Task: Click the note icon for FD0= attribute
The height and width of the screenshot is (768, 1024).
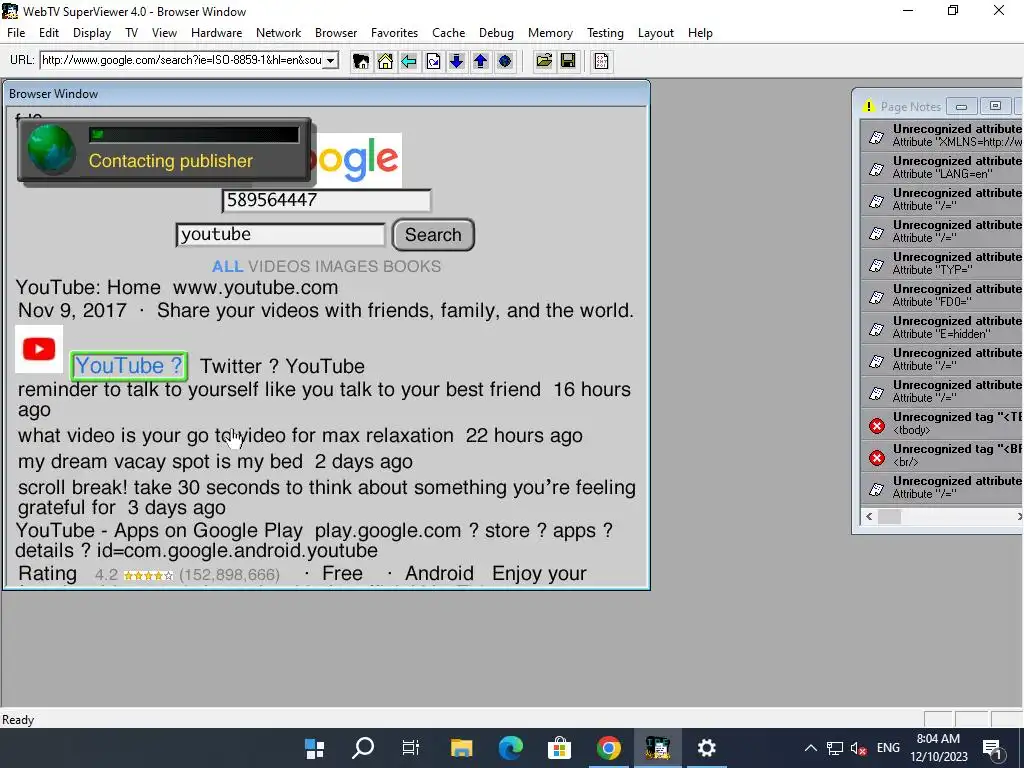Action: 876,296
